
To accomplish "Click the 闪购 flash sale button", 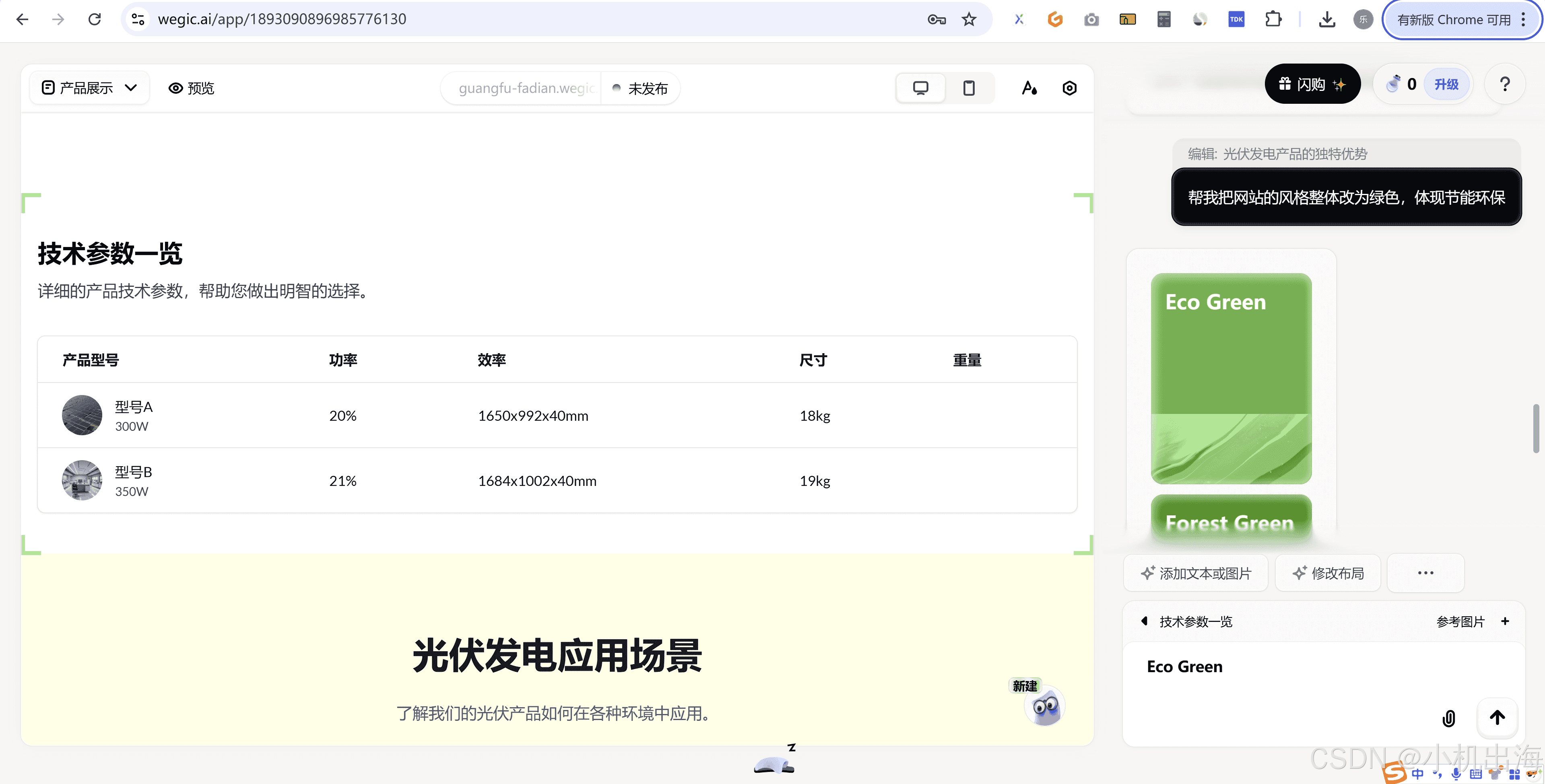I will tap(1312, 84).
